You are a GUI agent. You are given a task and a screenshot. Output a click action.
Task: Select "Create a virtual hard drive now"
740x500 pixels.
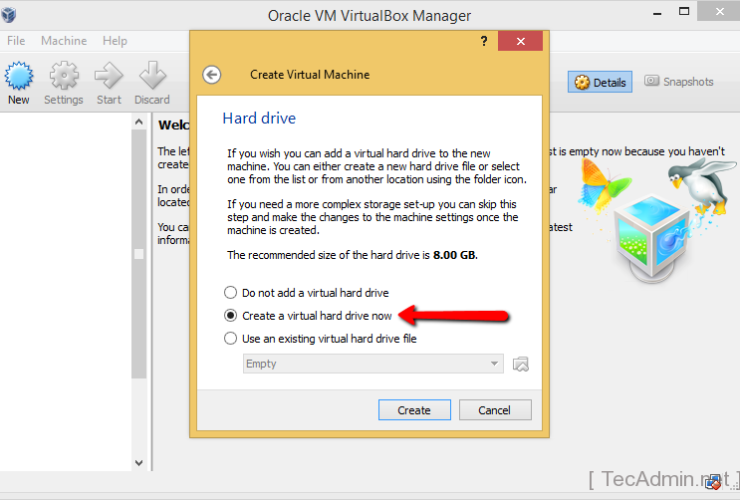(232, 315)
